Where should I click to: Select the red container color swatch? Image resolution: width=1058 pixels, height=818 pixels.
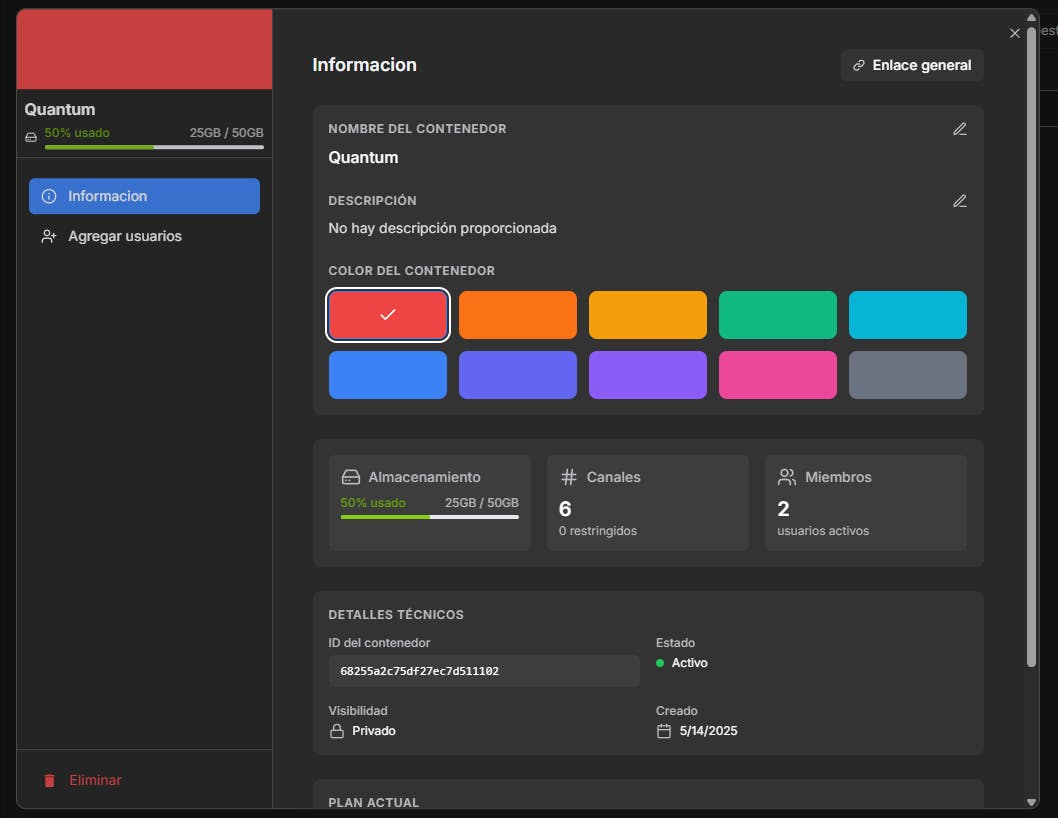coord(388,315)
